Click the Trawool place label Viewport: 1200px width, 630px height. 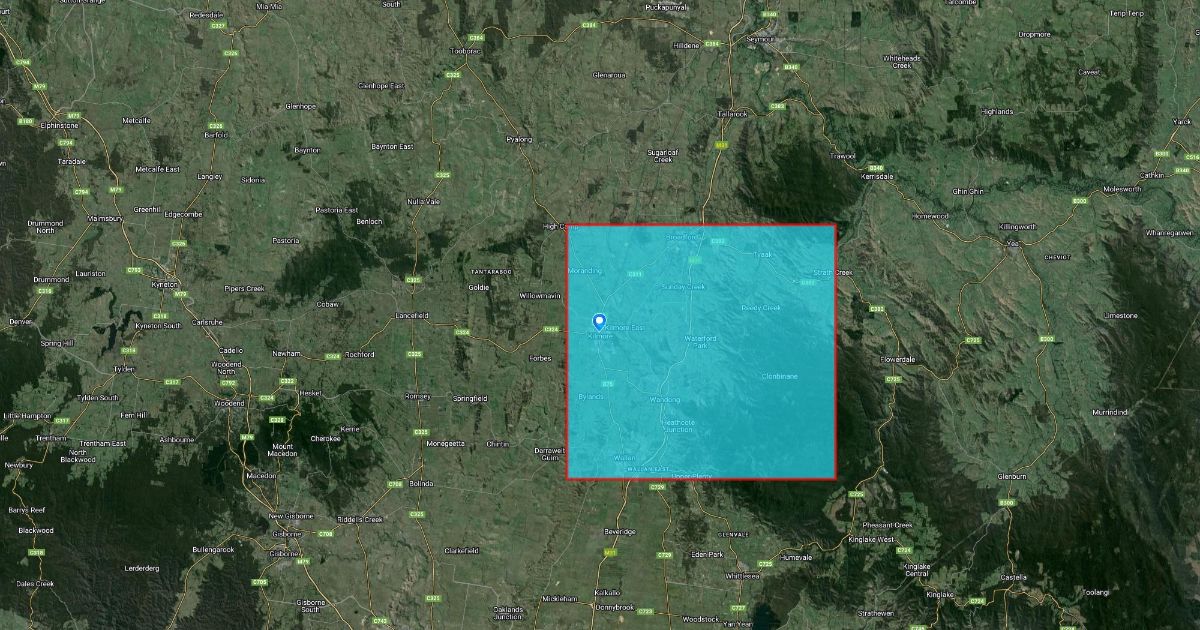842,155
